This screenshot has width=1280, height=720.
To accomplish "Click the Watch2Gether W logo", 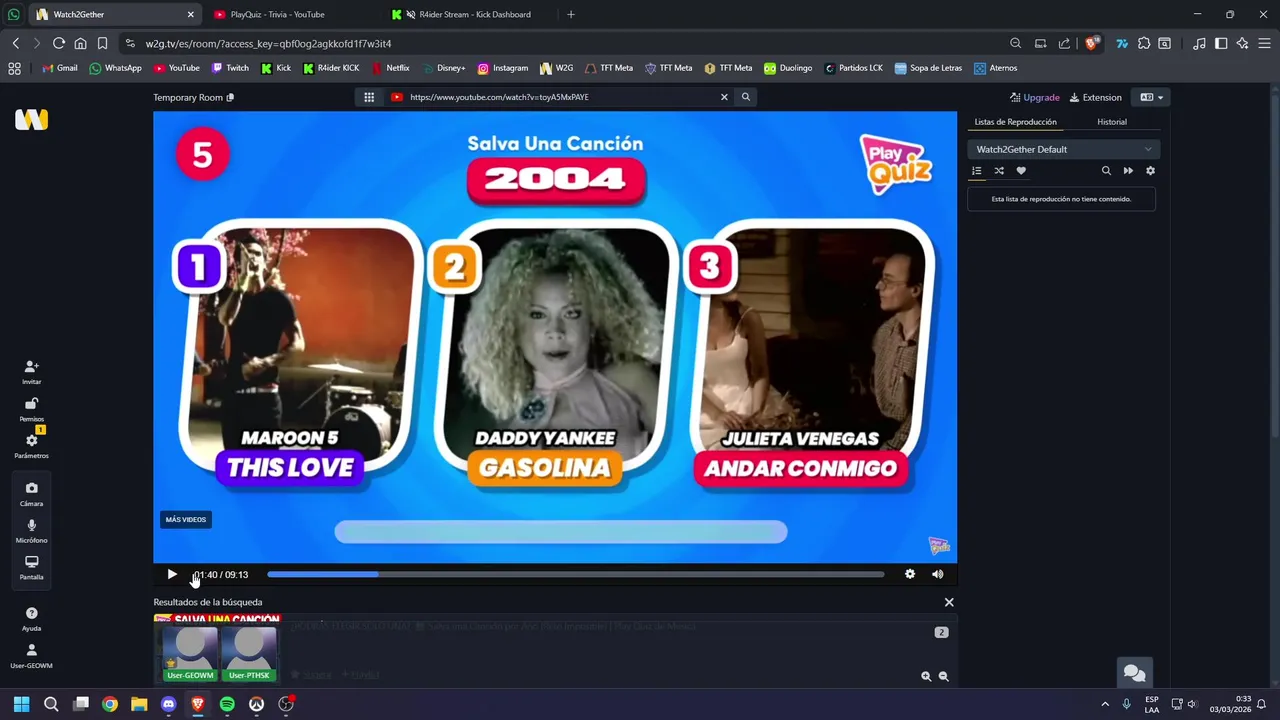I will pos(31,120).
